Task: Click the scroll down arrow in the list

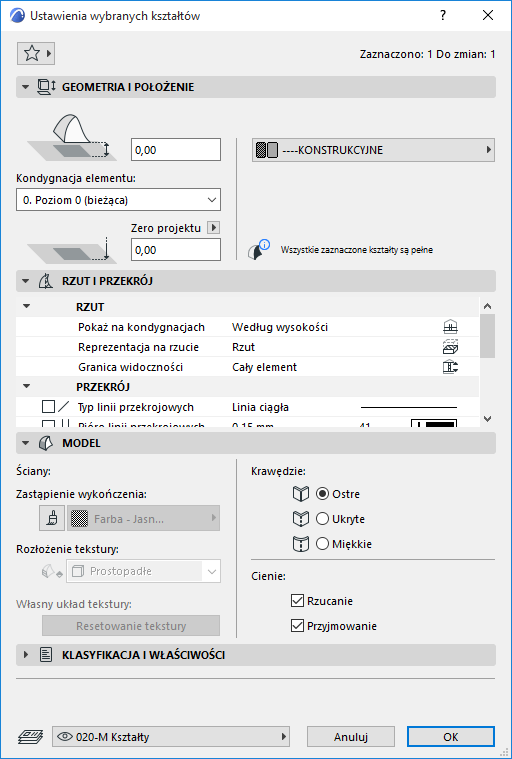Action: coord(487,419)
